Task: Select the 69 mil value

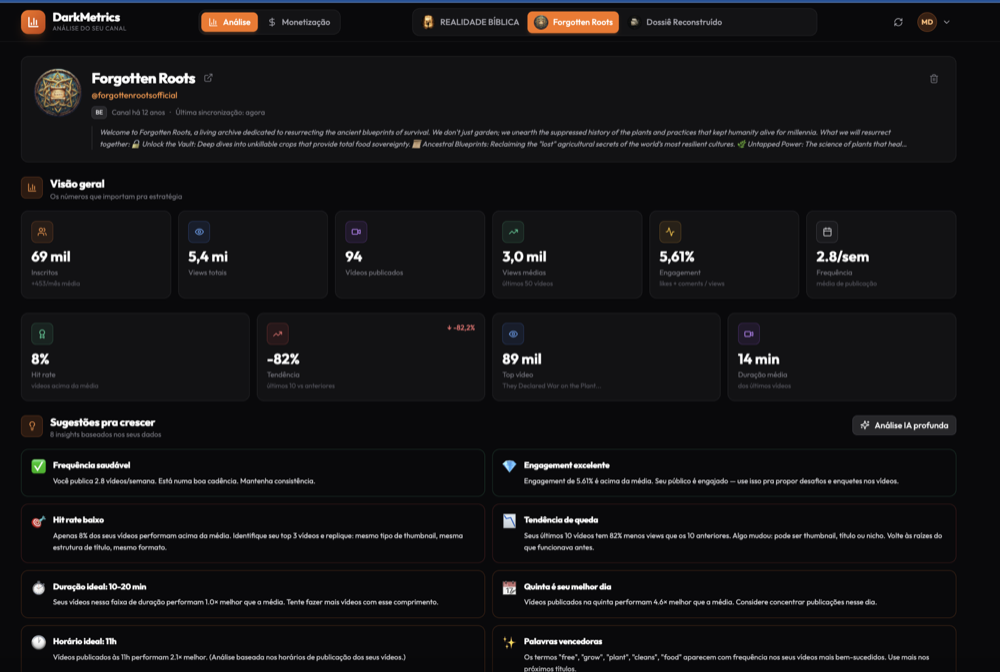Action: (51, 257)
